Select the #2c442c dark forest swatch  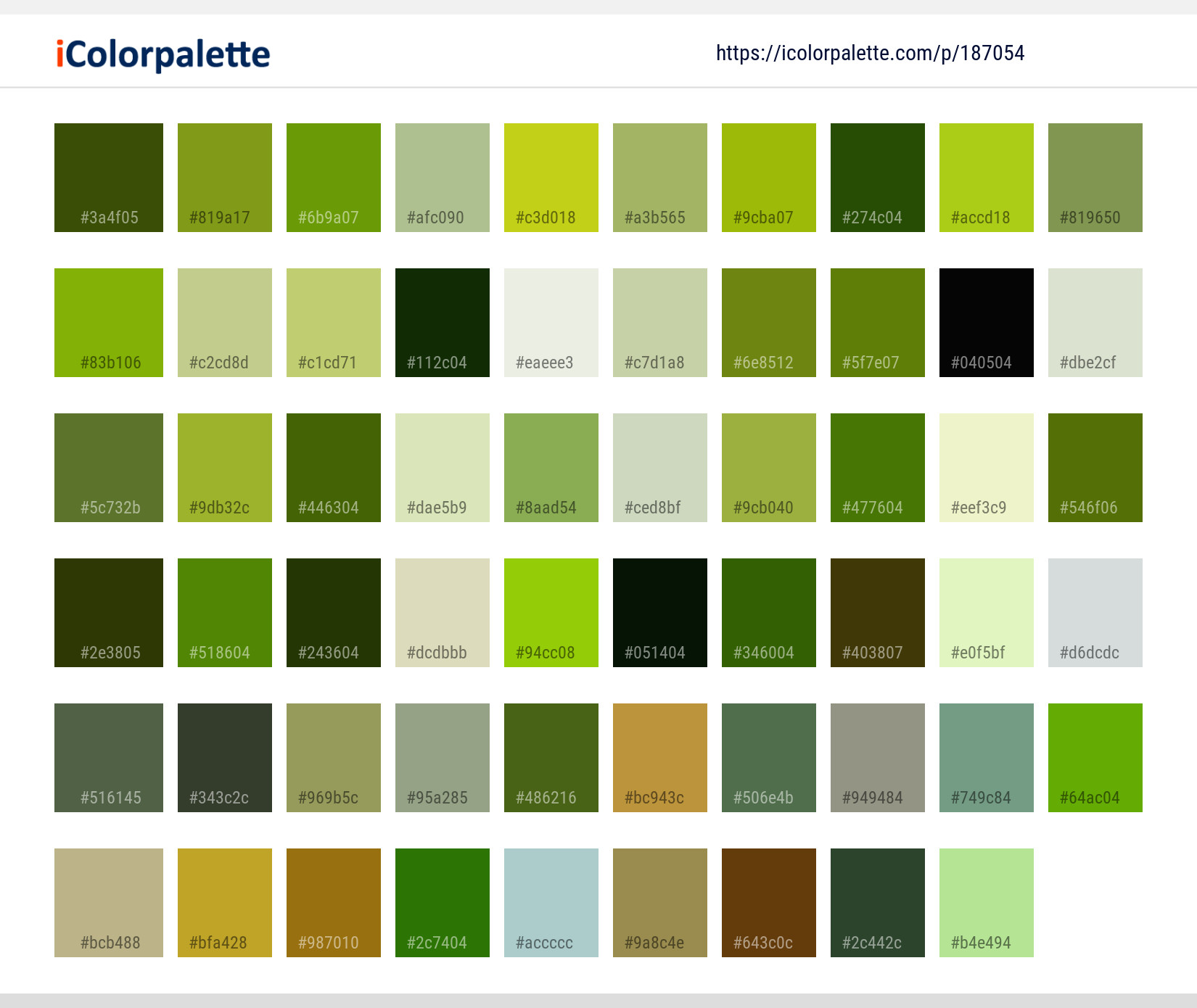pos(878,903)
